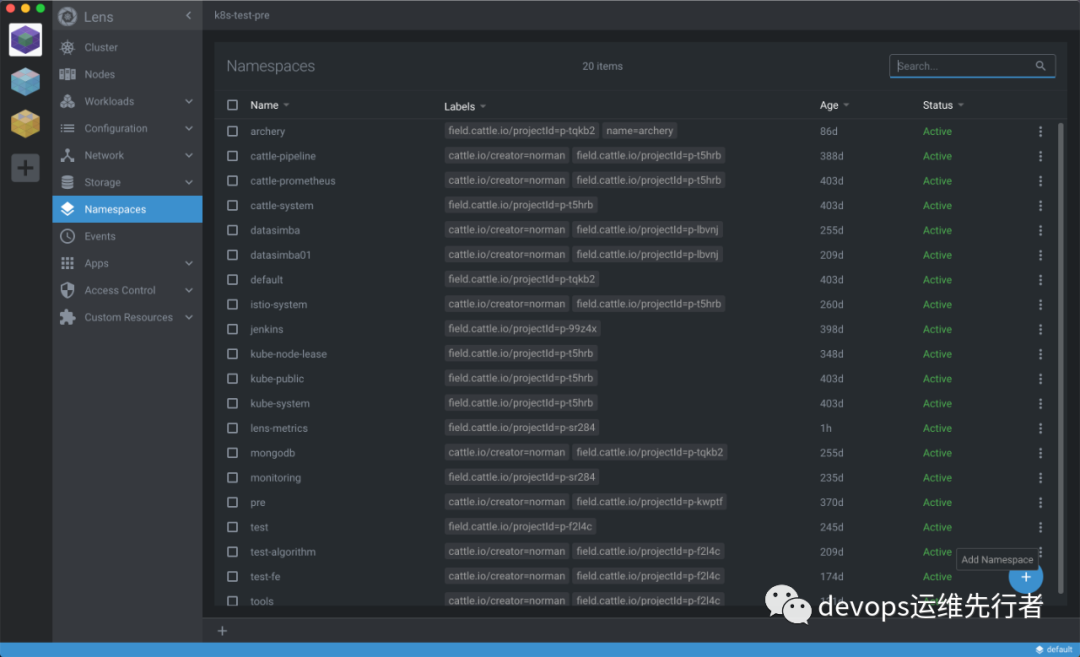
Task: Check the test-fe namespace checkbox
Action: 233,576
